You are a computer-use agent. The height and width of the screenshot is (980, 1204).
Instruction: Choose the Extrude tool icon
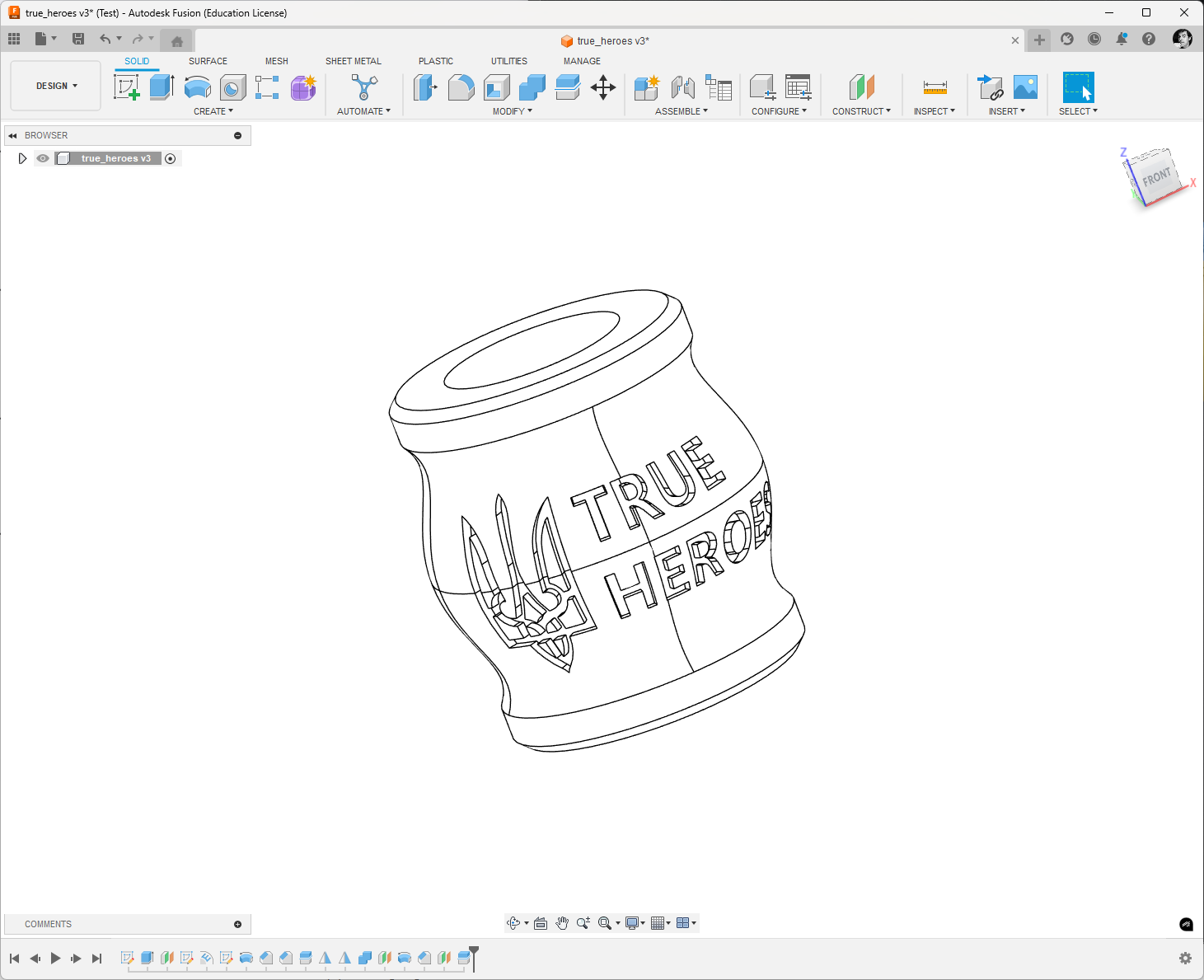(x=162, y=87)
